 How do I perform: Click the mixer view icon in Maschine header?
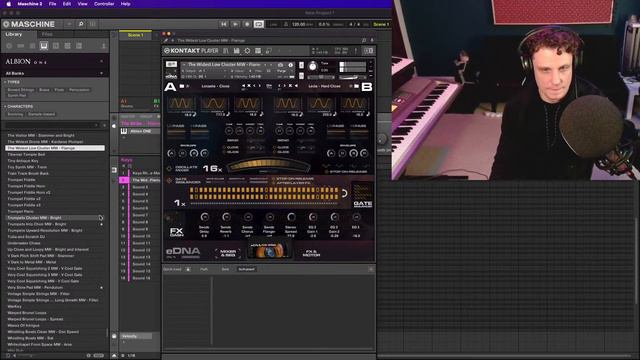point(93,24)
